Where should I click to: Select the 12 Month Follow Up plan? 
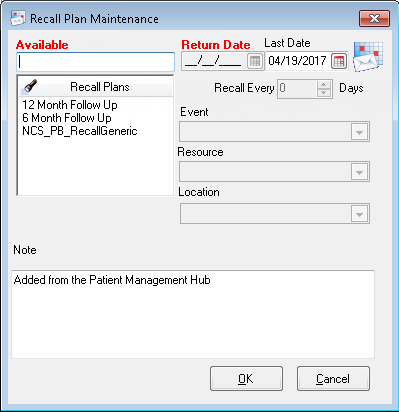click(x=70, y=105)
